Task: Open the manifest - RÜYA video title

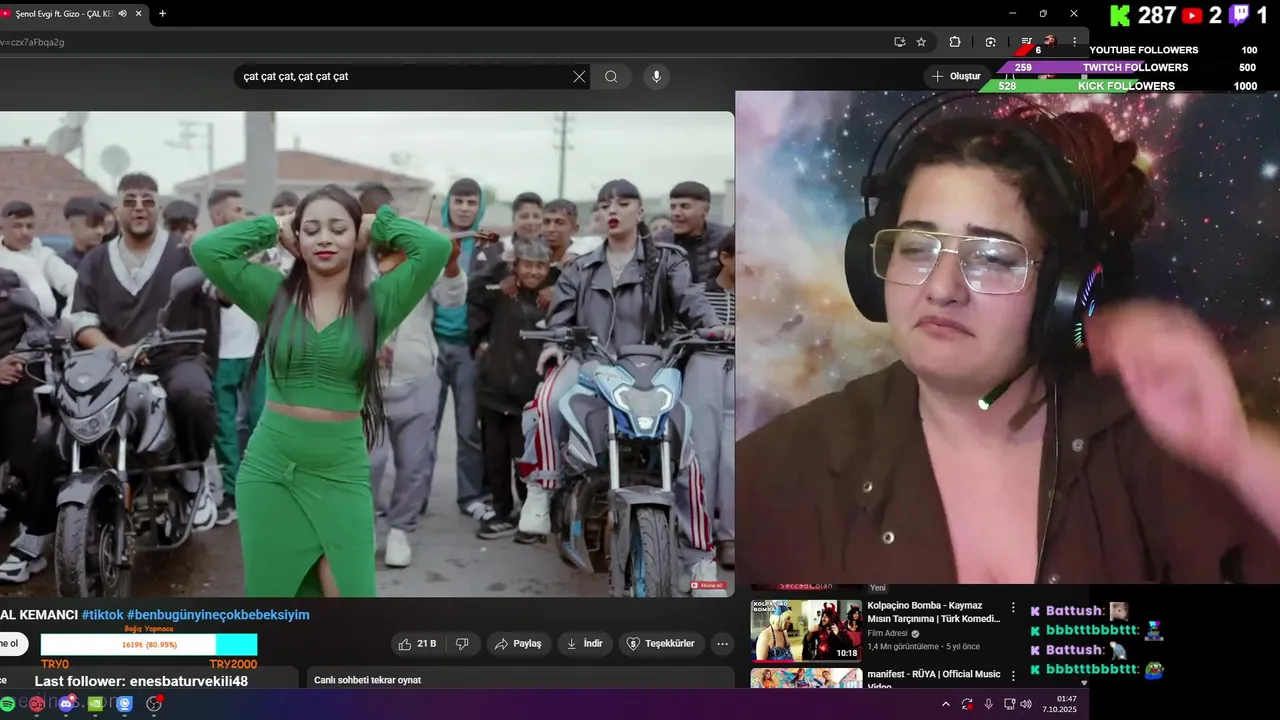Action: pyautogui.click(x=933, y=679)
